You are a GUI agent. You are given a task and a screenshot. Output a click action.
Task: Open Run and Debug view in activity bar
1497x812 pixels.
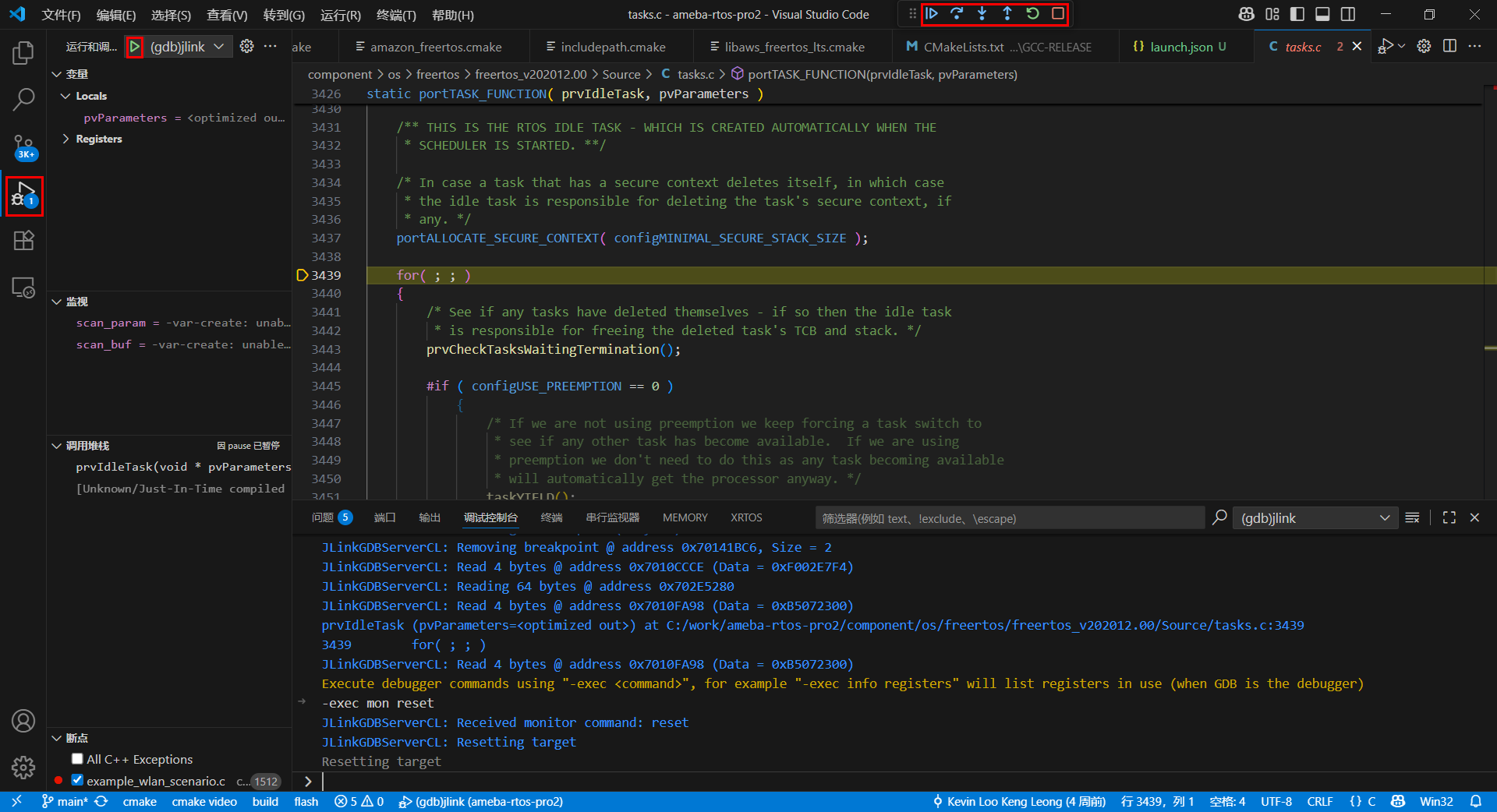click(23, 195)
